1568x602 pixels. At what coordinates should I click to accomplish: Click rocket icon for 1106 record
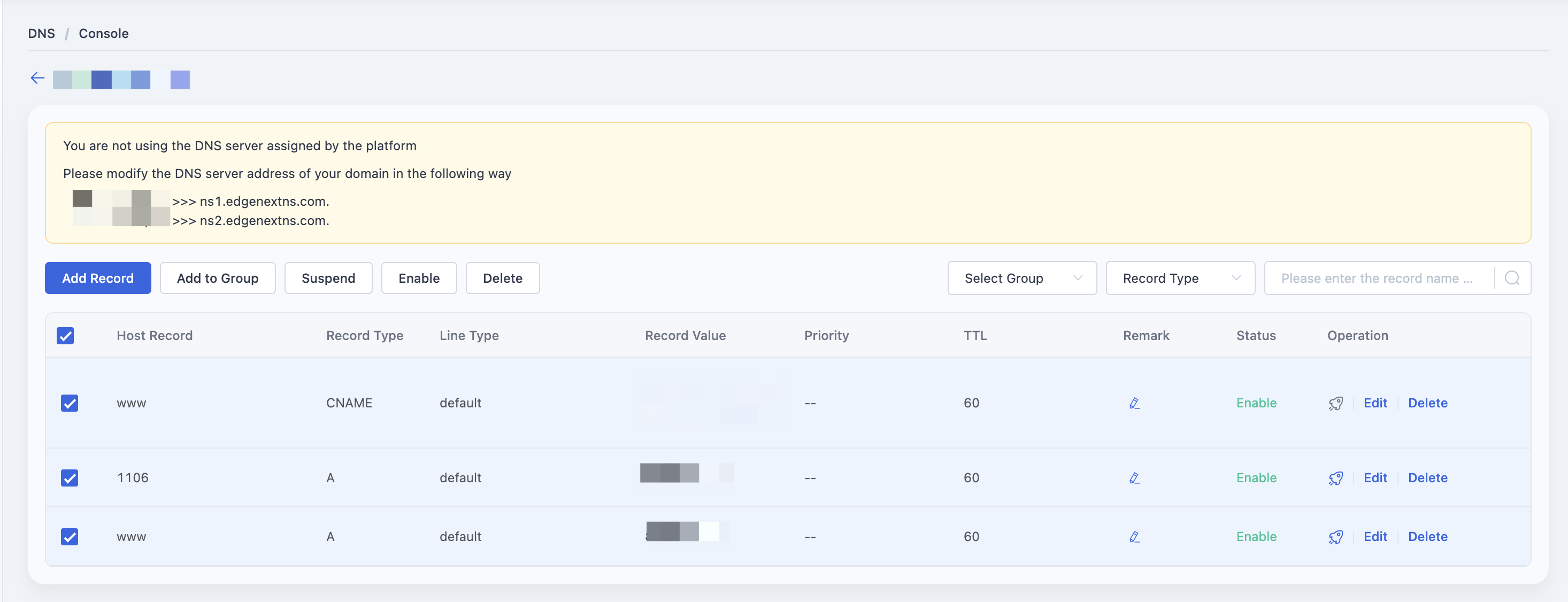[x=1335, y=478]
